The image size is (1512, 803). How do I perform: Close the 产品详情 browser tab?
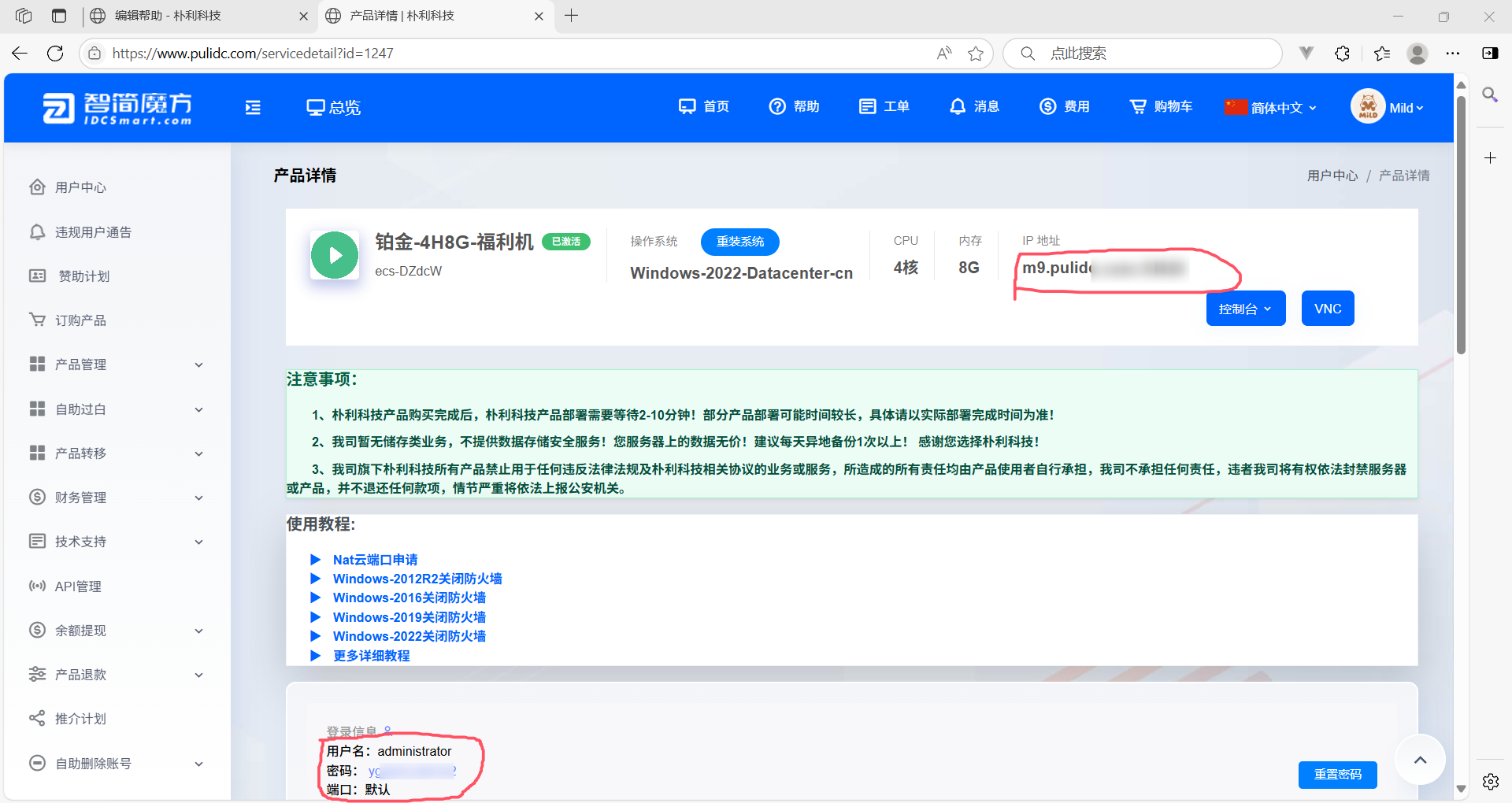tap(539, 16)
